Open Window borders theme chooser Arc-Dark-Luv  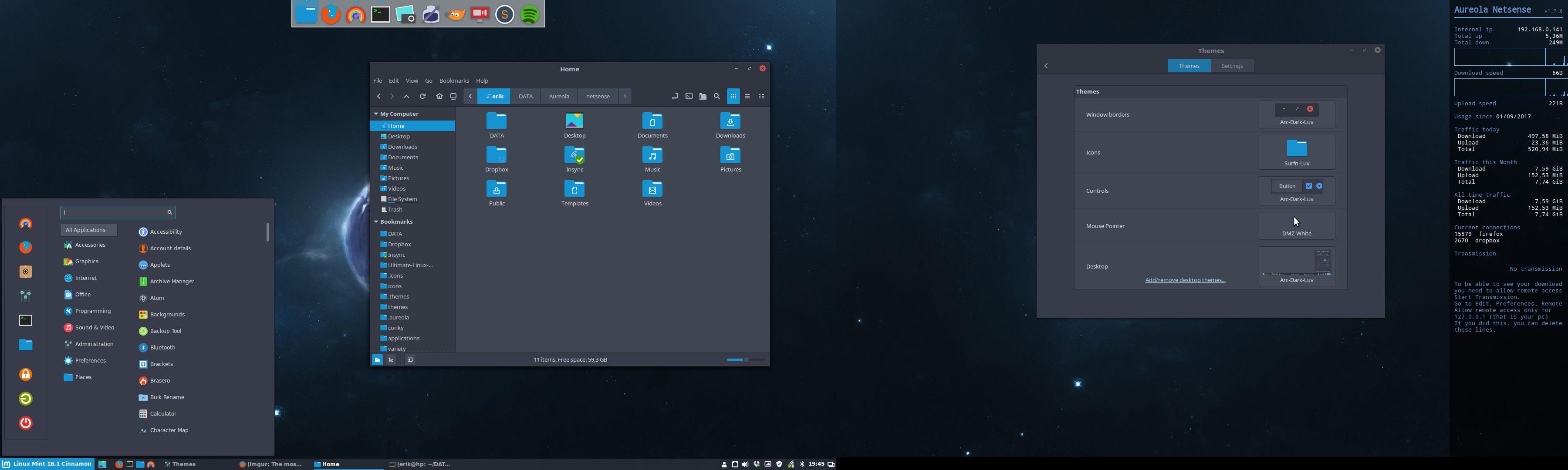pos(1297,114)
